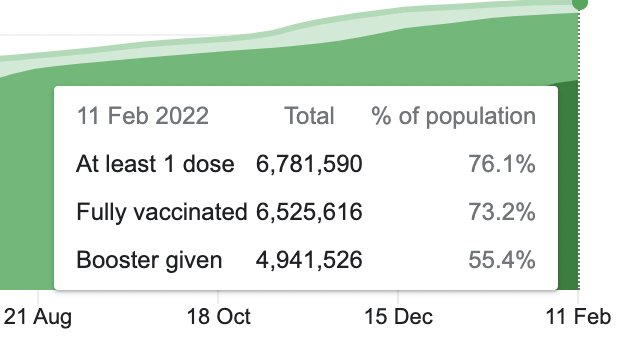Click the Total column header in tooltip
This screenshot has width=640, height=364.
coord(309,116)
